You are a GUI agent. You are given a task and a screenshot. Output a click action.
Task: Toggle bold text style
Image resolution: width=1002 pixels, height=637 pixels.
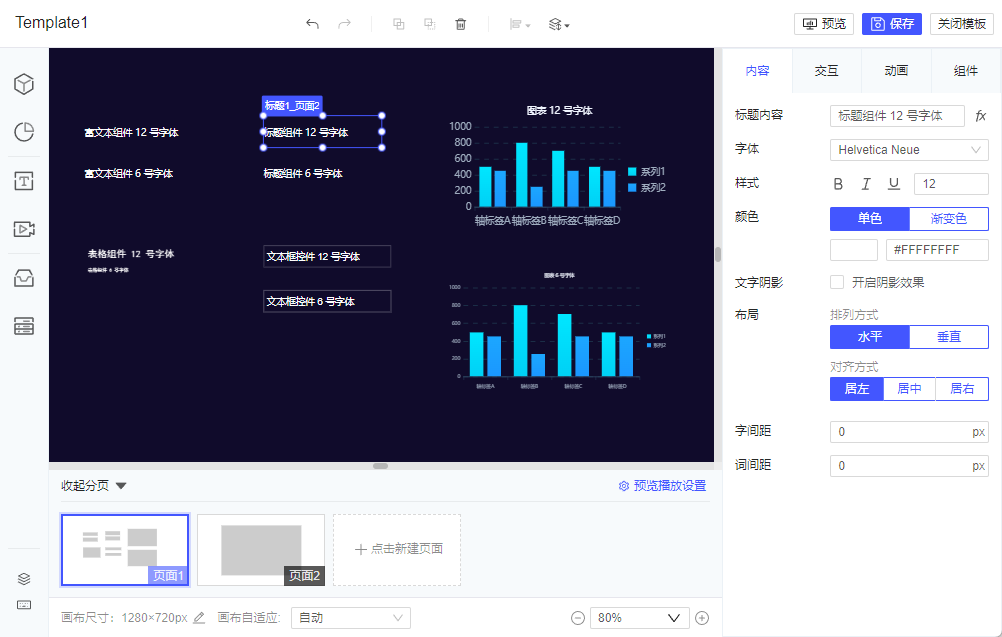(x=838, y=184)
